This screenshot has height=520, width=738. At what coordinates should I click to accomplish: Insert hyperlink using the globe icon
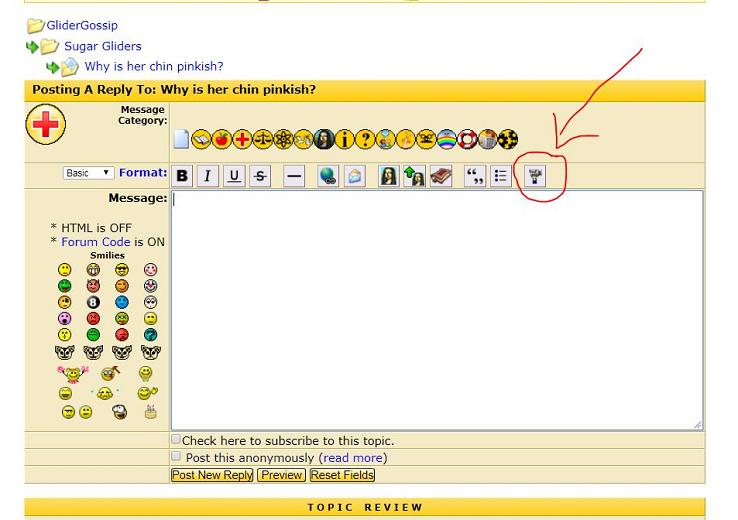[x=328, y=176]
